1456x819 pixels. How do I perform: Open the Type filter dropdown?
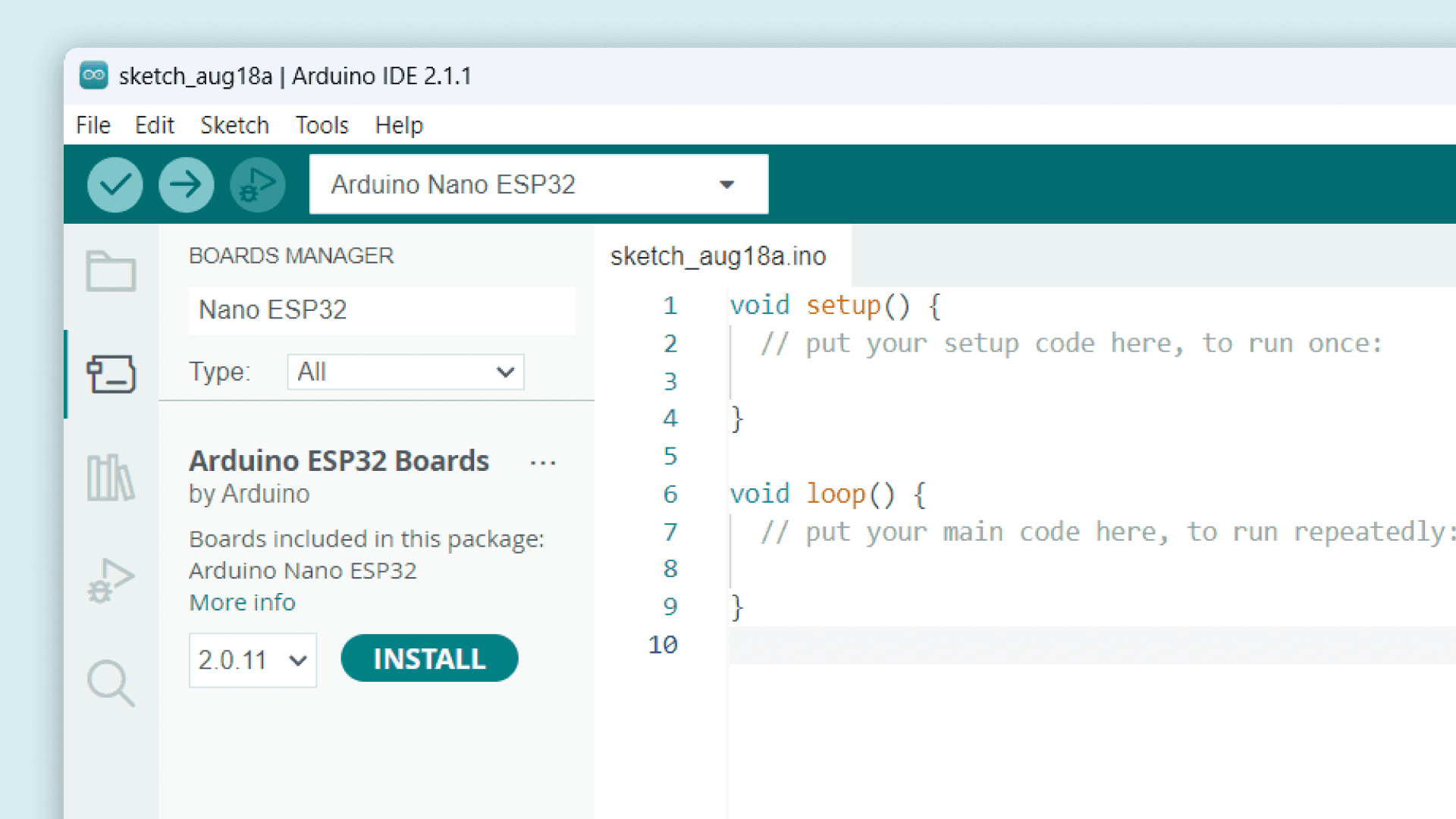pyautogui.click(x=406, y=372)
